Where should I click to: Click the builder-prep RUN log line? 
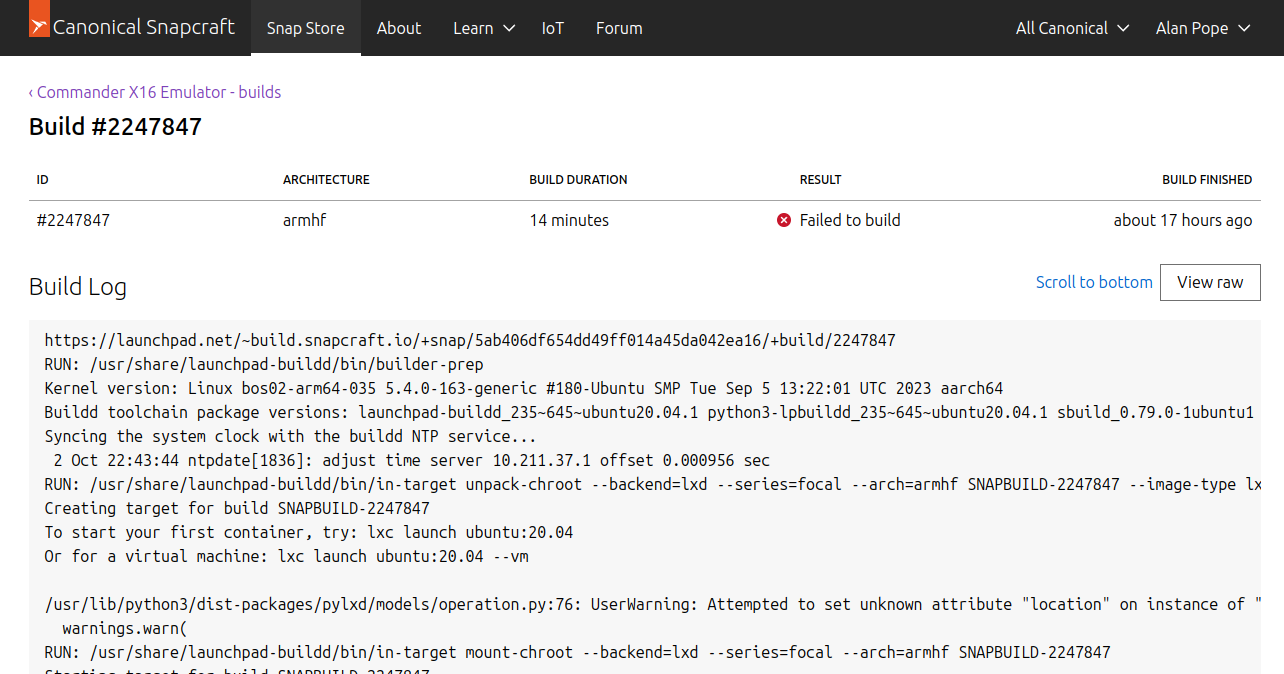[264, 364]
